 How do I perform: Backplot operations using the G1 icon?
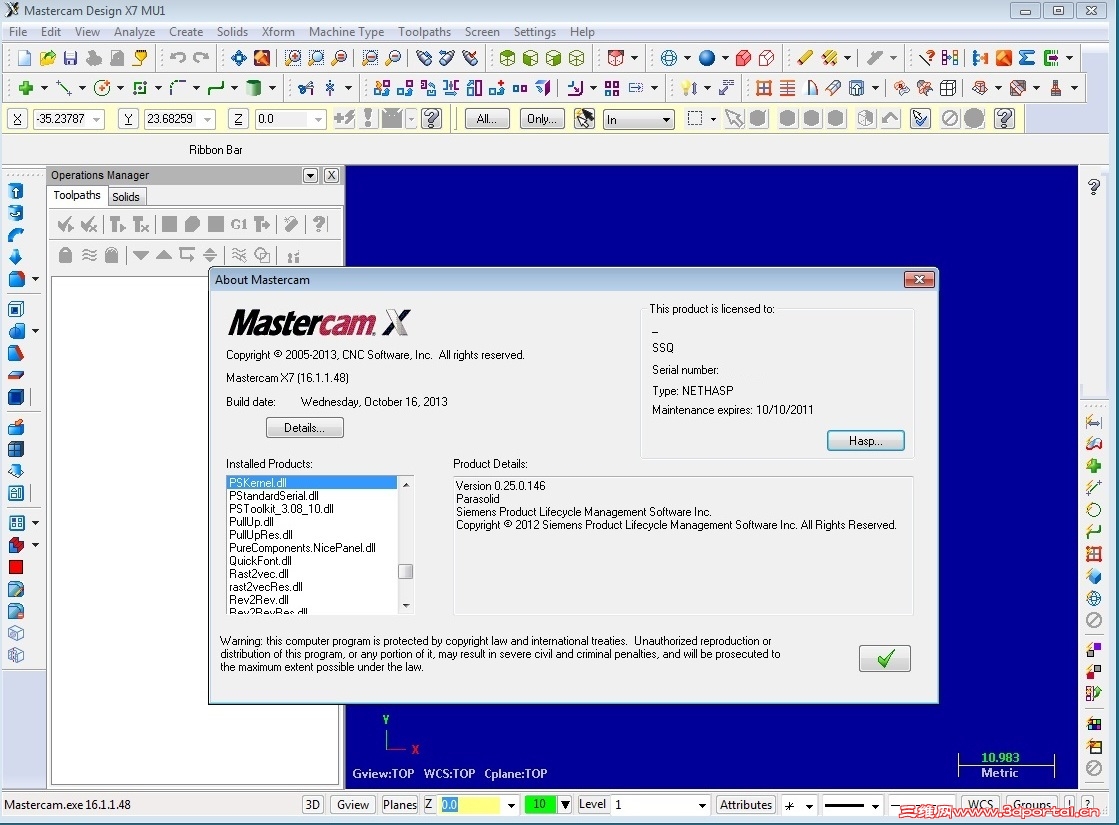click(x=239, y=224)
